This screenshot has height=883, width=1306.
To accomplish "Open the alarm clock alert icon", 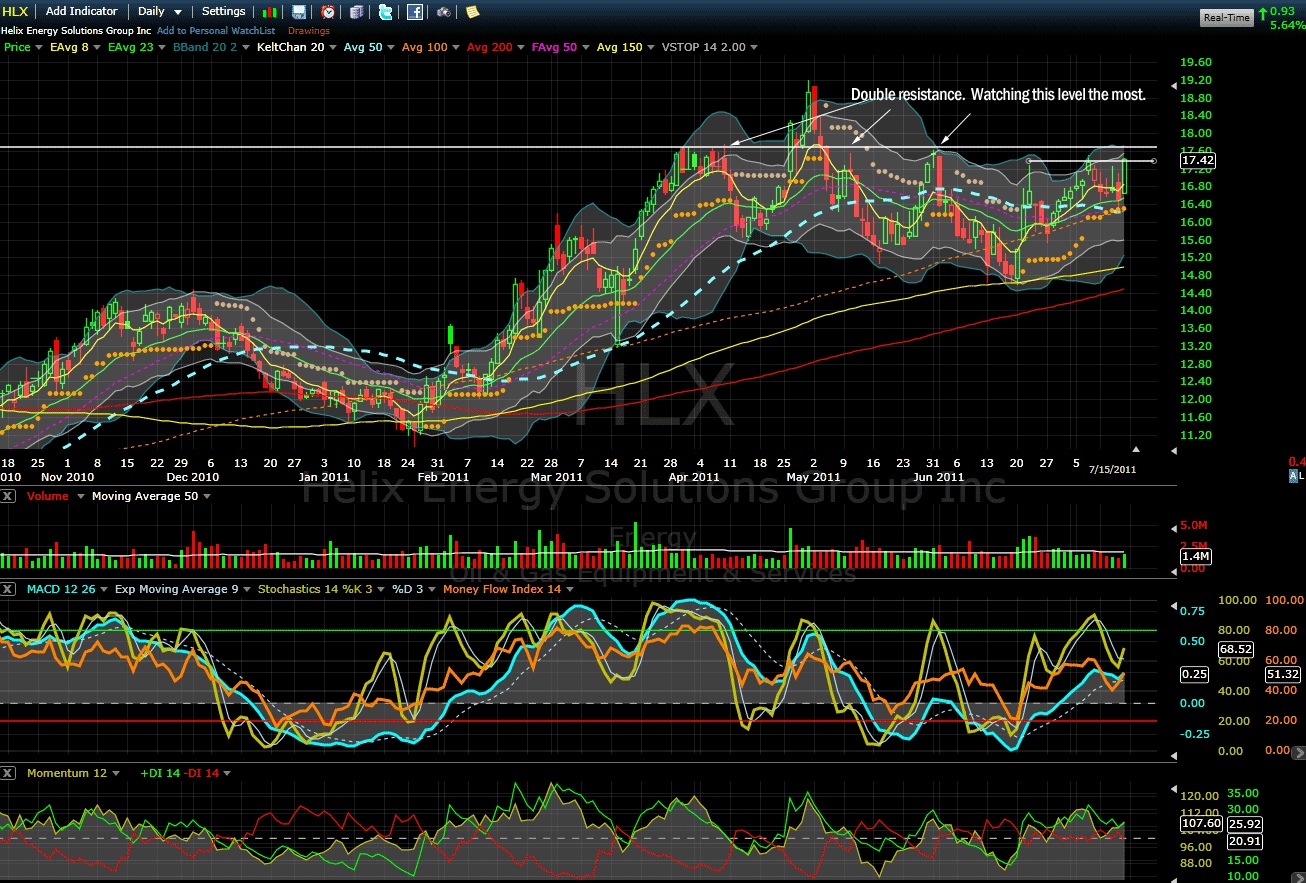I will [328, 12].
